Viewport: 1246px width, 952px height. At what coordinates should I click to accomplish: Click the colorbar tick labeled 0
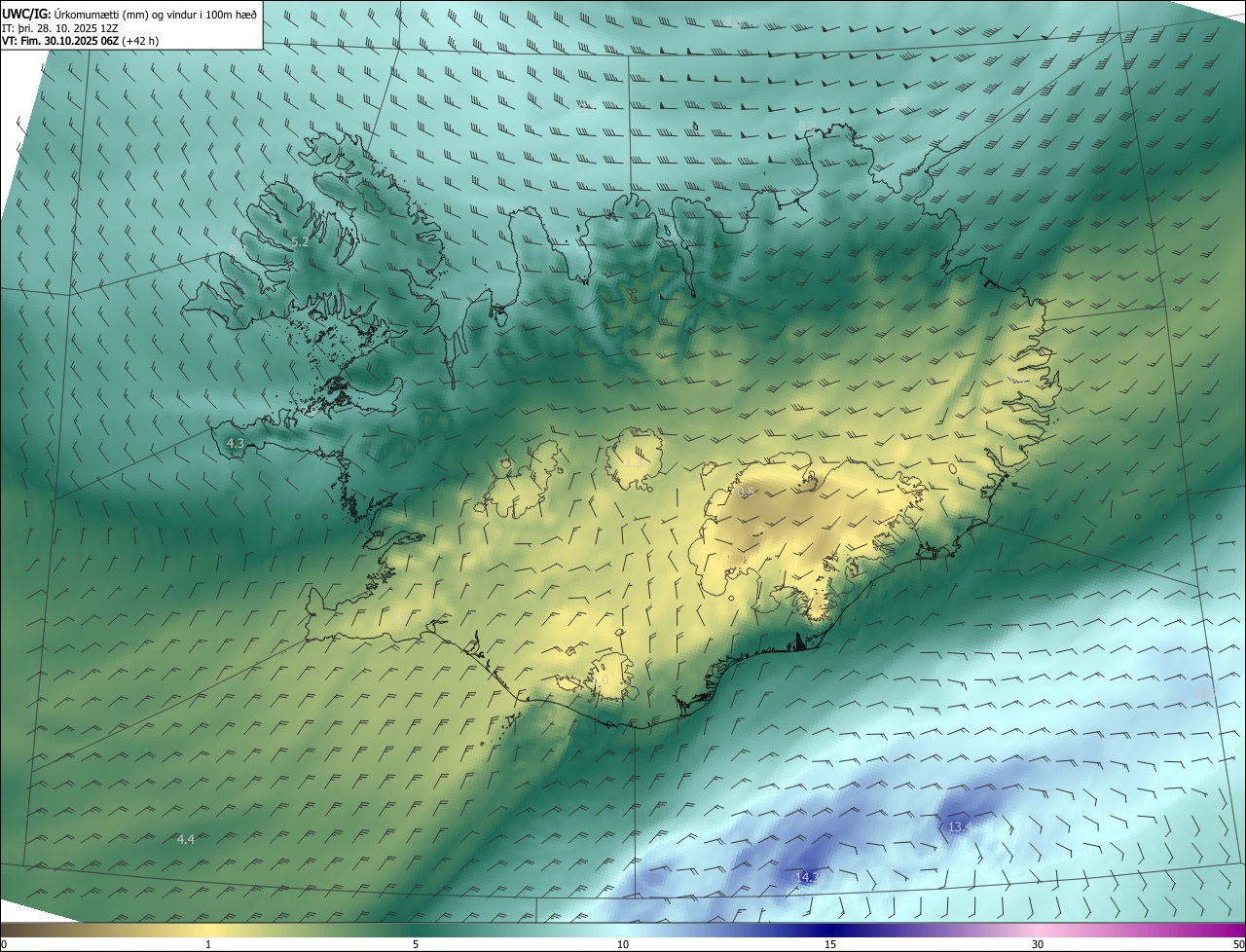click(x=4, y=944)
